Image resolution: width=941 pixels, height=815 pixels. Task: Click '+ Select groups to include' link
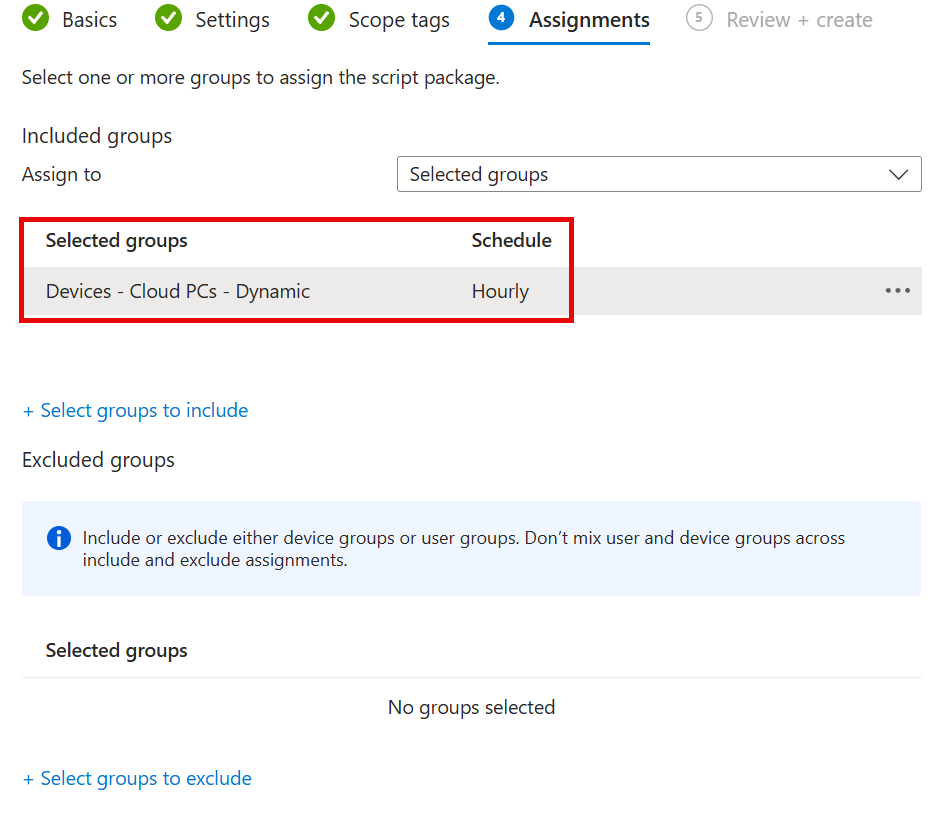[135, 410]
